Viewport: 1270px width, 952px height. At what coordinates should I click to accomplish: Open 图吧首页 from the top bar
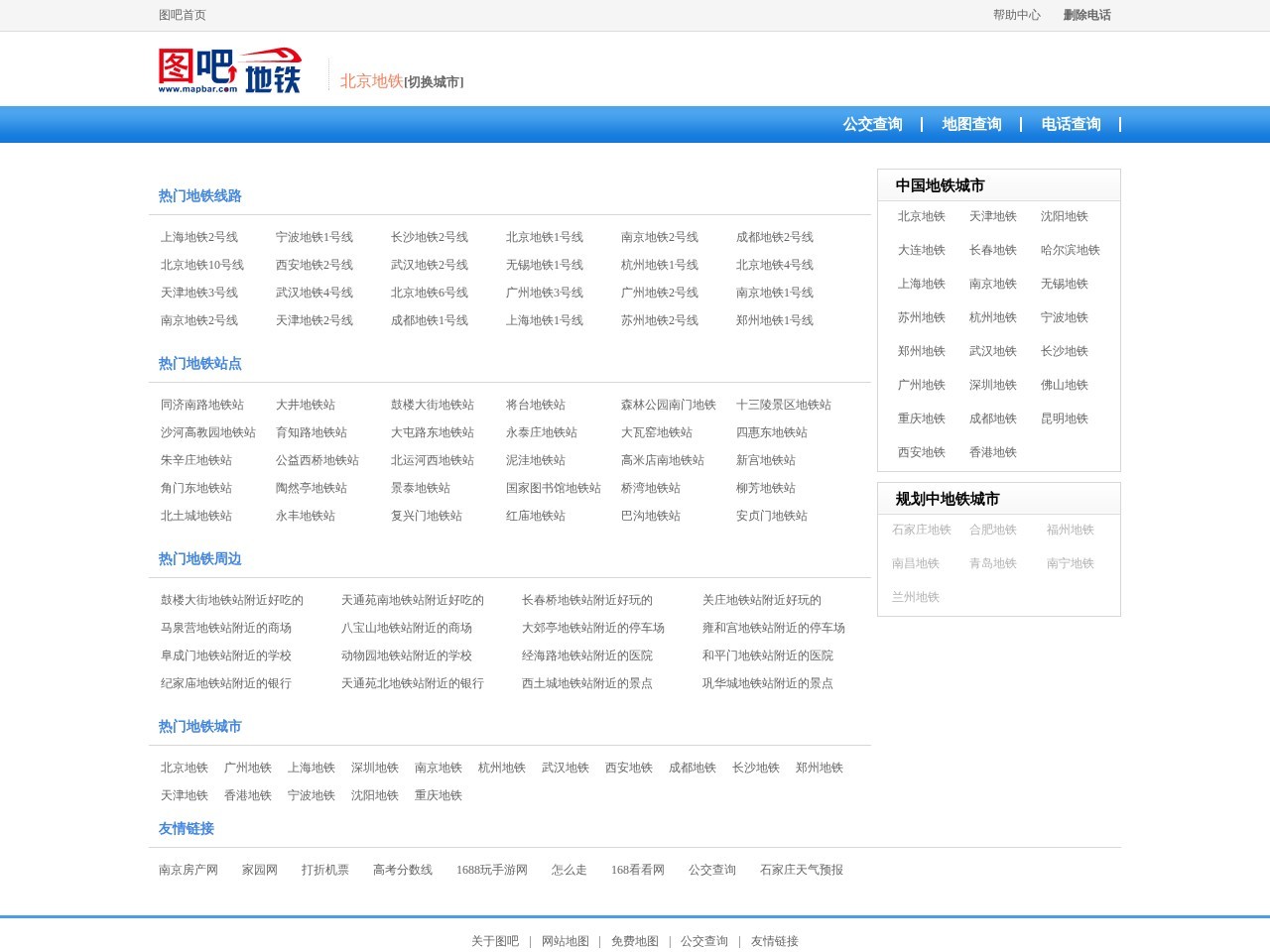(x=180, y=15)
